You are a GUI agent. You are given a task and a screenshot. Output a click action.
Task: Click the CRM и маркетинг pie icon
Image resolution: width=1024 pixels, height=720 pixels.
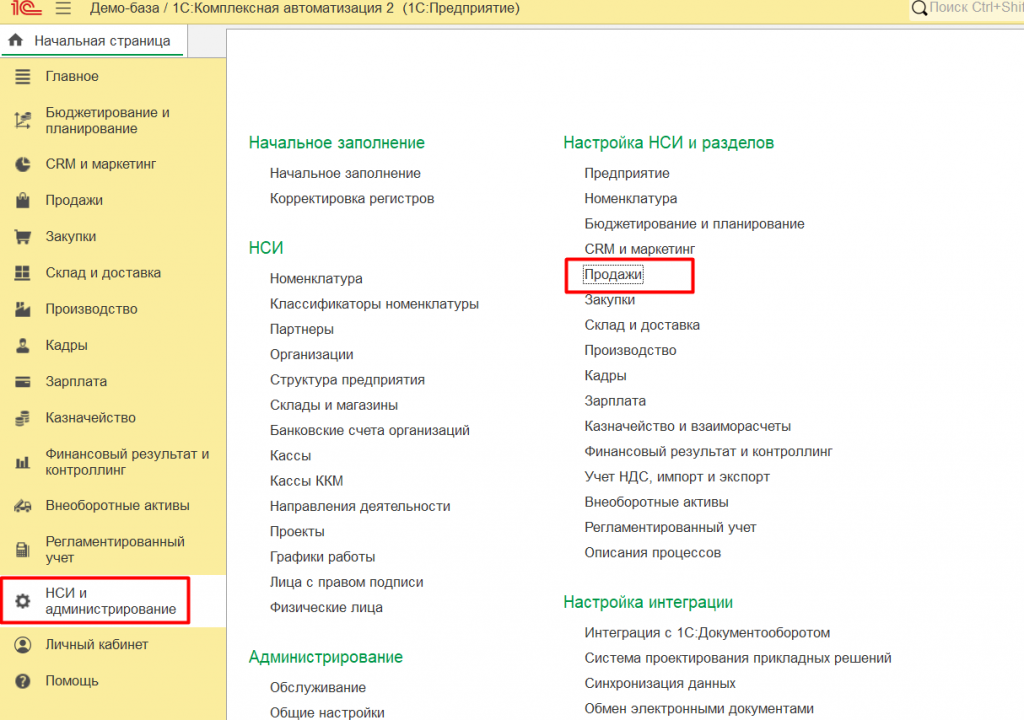click(x=23, y=164)
